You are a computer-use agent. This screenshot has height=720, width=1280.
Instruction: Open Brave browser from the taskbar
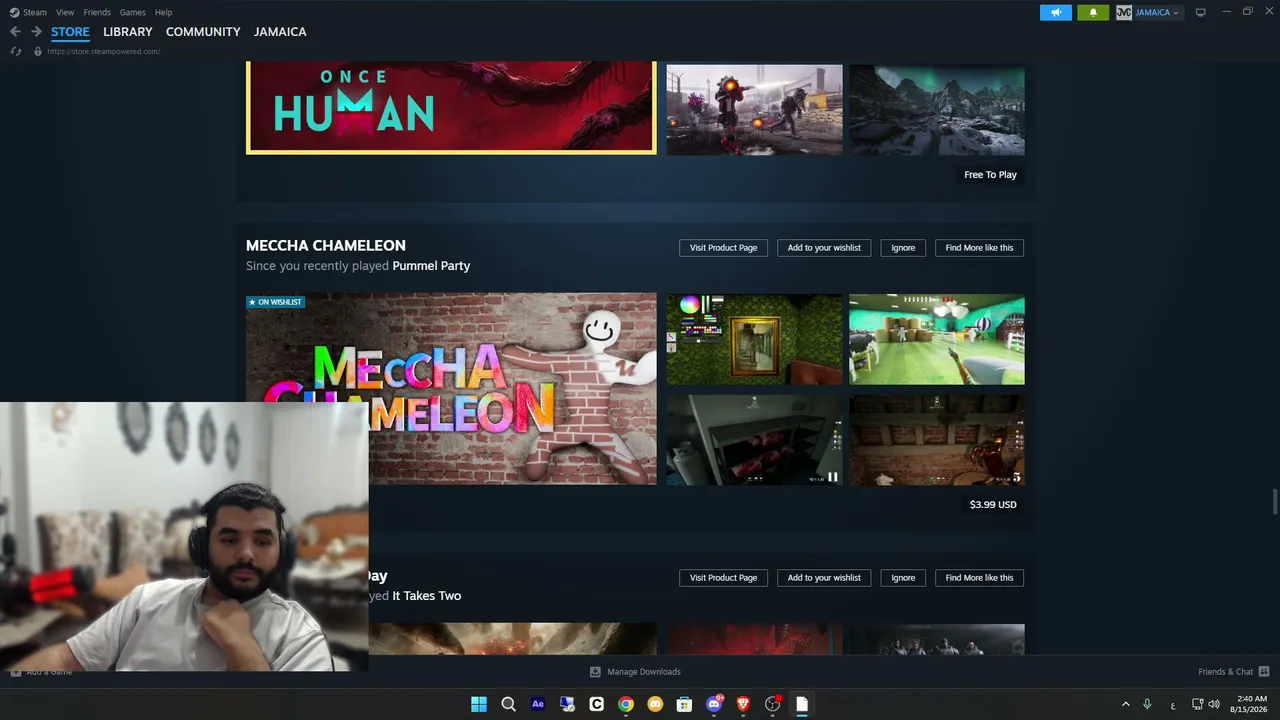743,704
